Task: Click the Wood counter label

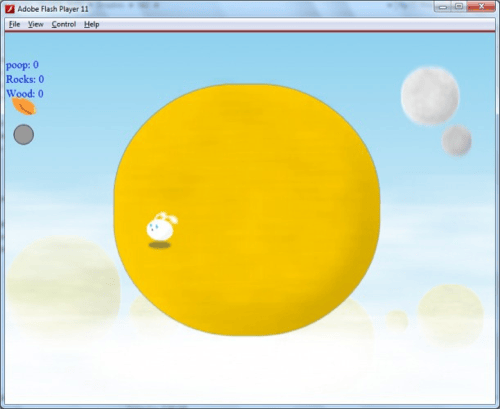Action: tap(25, 94)
